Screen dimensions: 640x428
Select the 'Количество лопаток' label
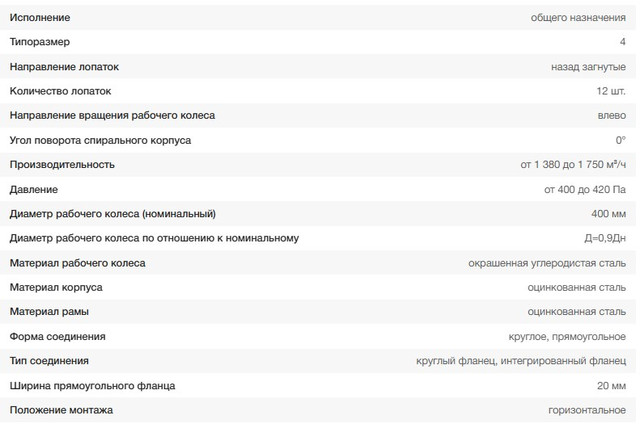(60, 91)
